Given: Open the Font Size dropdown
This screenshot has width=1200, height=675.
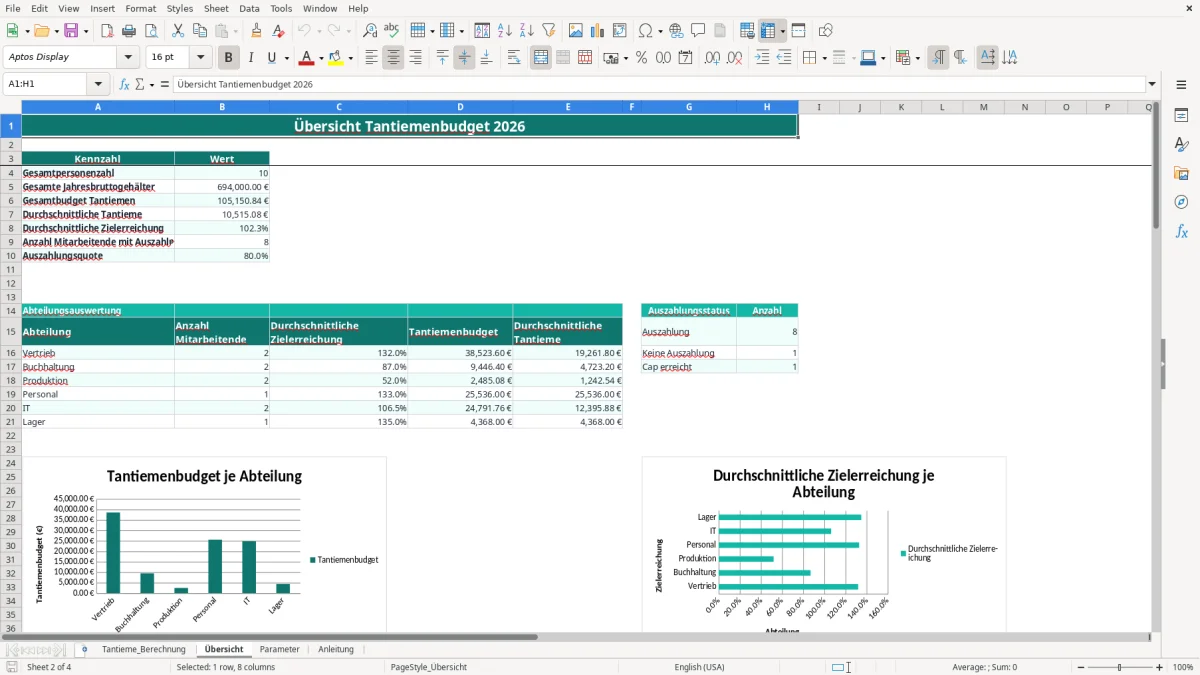Looking at the screenshot, I should [x=201, y=58].
